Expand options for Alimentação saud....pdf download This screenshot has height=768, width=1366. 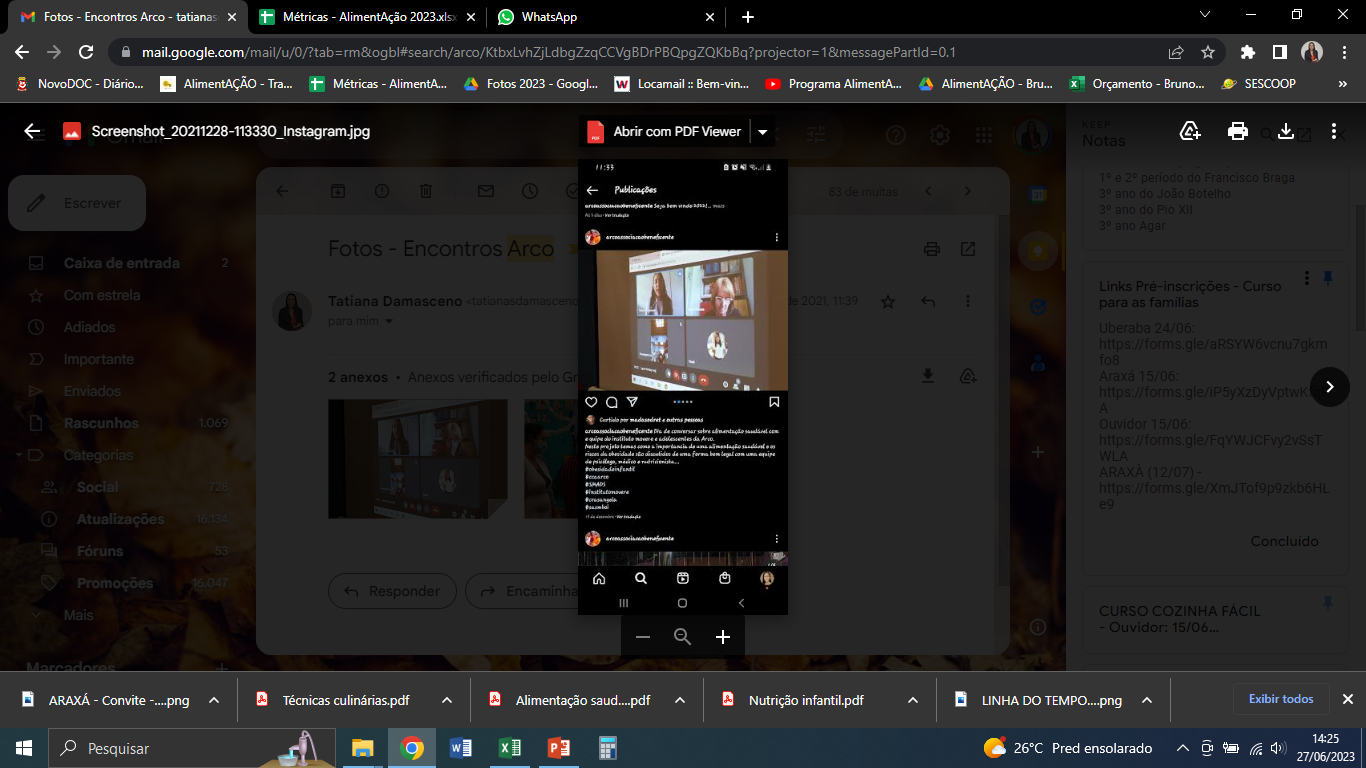pos(680,700)
